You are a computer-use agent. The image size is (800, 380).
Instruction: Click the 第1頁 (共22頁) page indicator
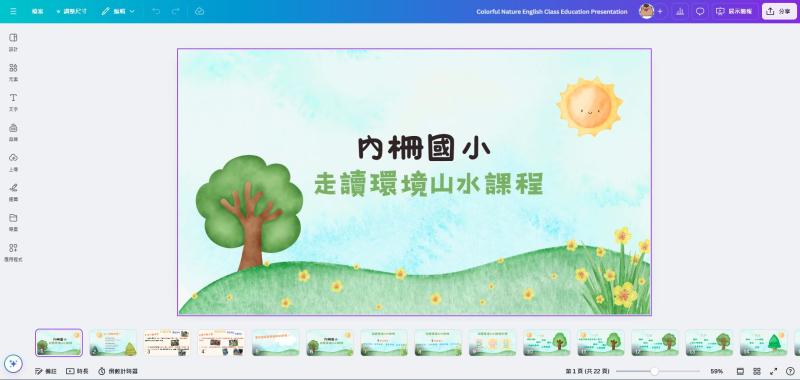tap(587, 371)
